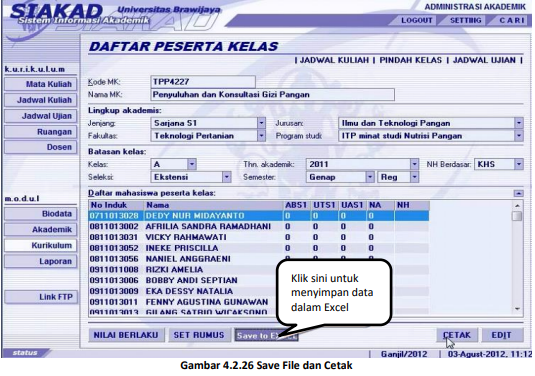Click list scrollbar up arrow

[x=518, y=206]
